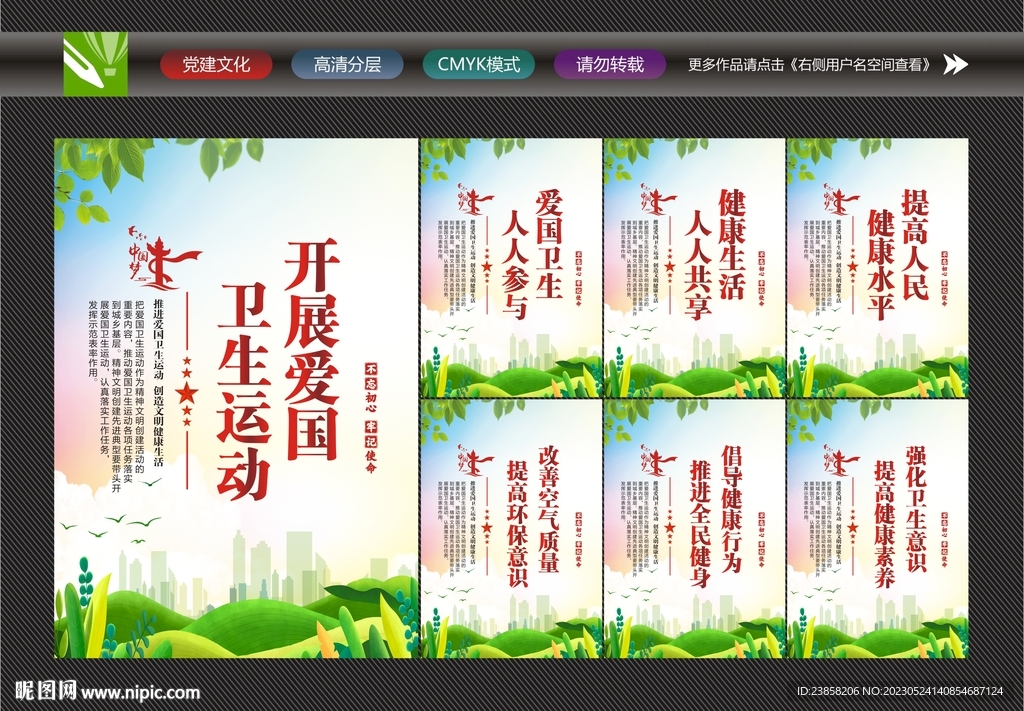Click the 中国梦 emblem on 强化卫生意识 poster
This screenshot has width=1024, height=711.
pyautogui.click(x=842, y=460)
